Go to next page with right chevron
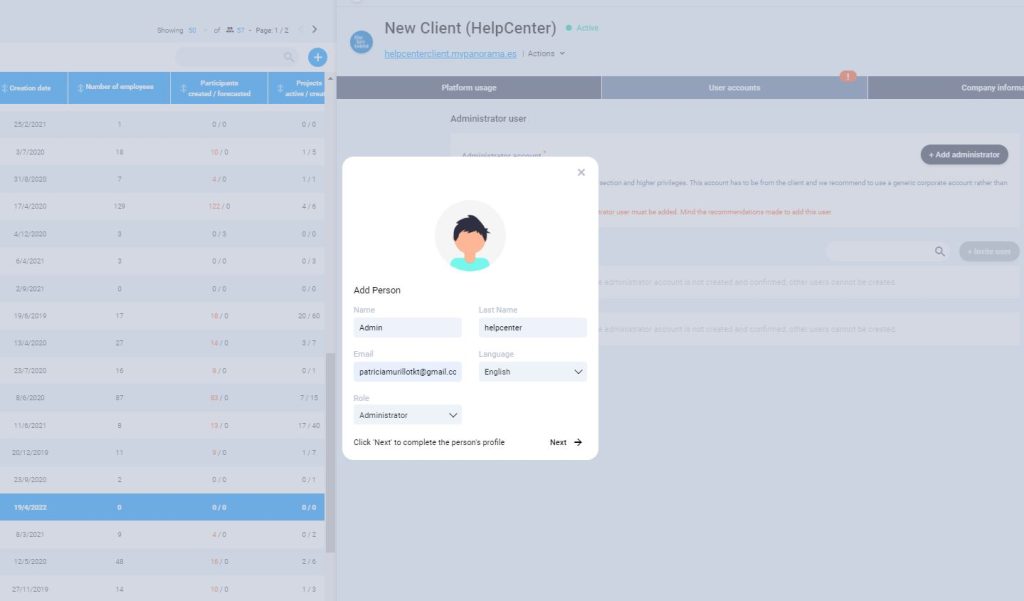 [314, 30]
